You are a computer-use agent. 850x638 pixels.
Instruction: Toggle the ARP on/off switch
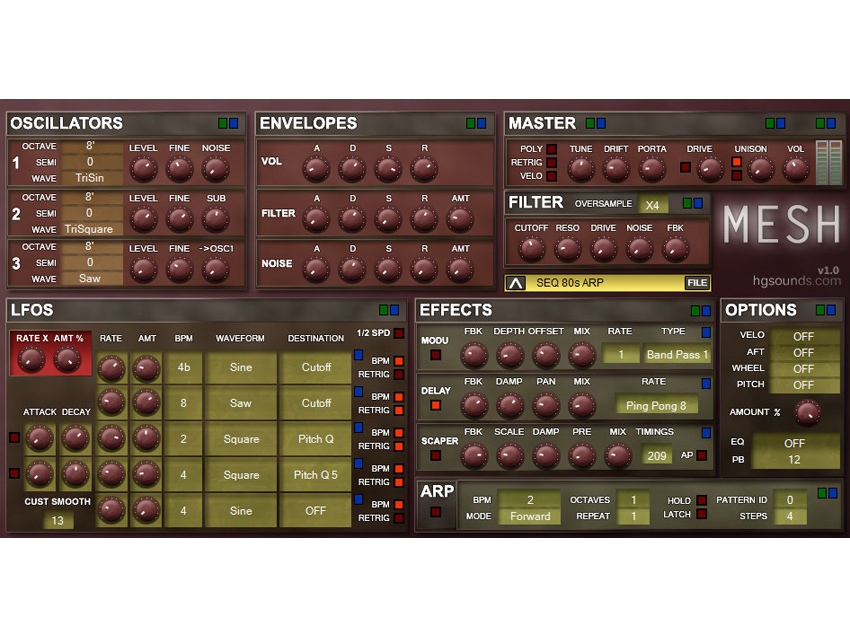tap(435, 512)
